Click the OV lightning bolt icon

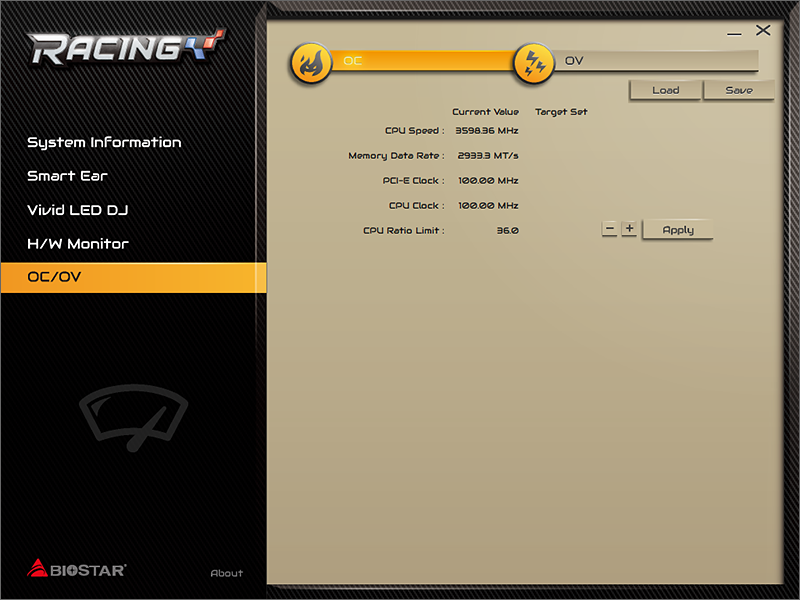point(534,64)
